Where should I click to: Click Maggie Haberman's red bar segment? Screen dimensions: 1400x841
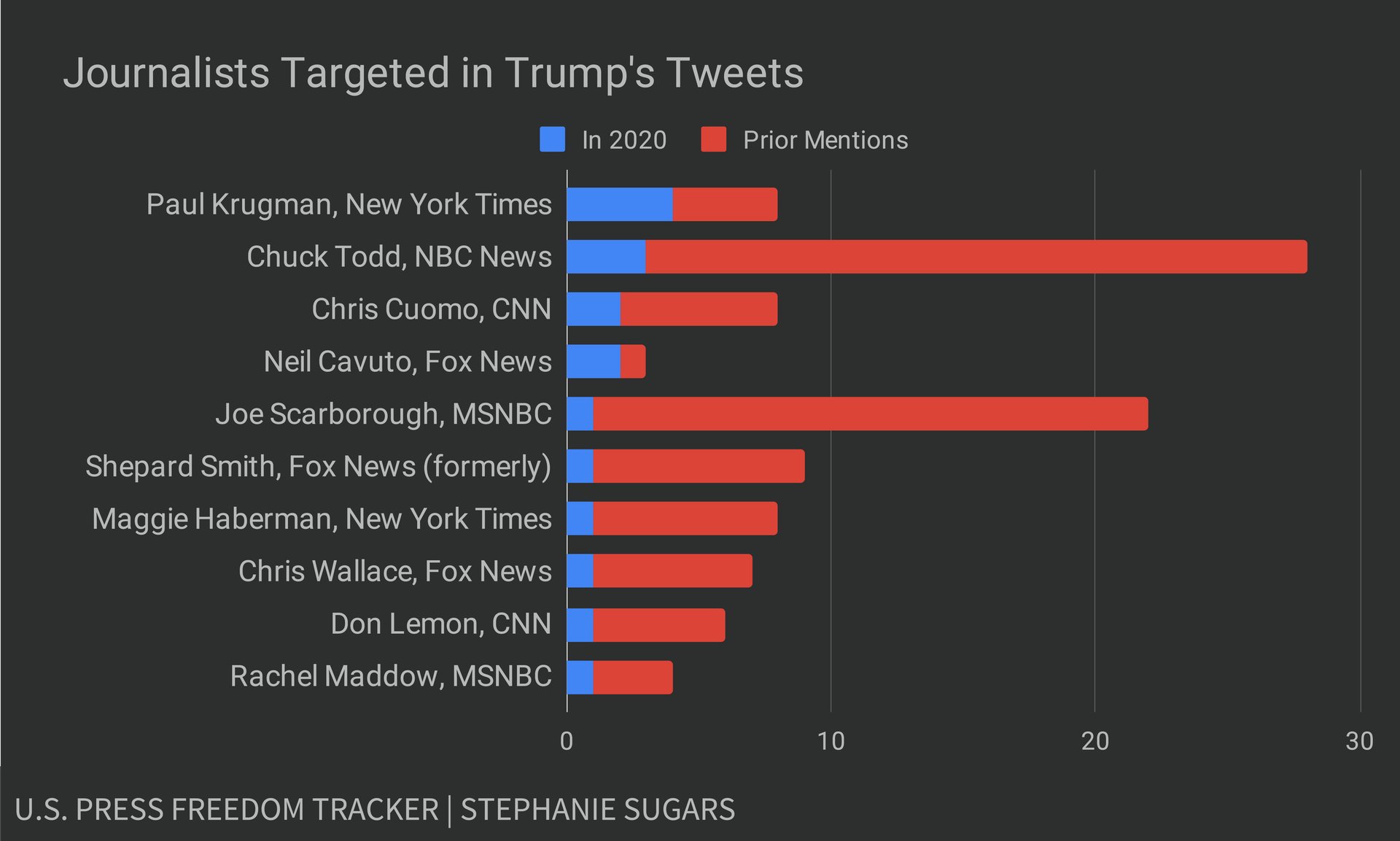coord(685,519)
